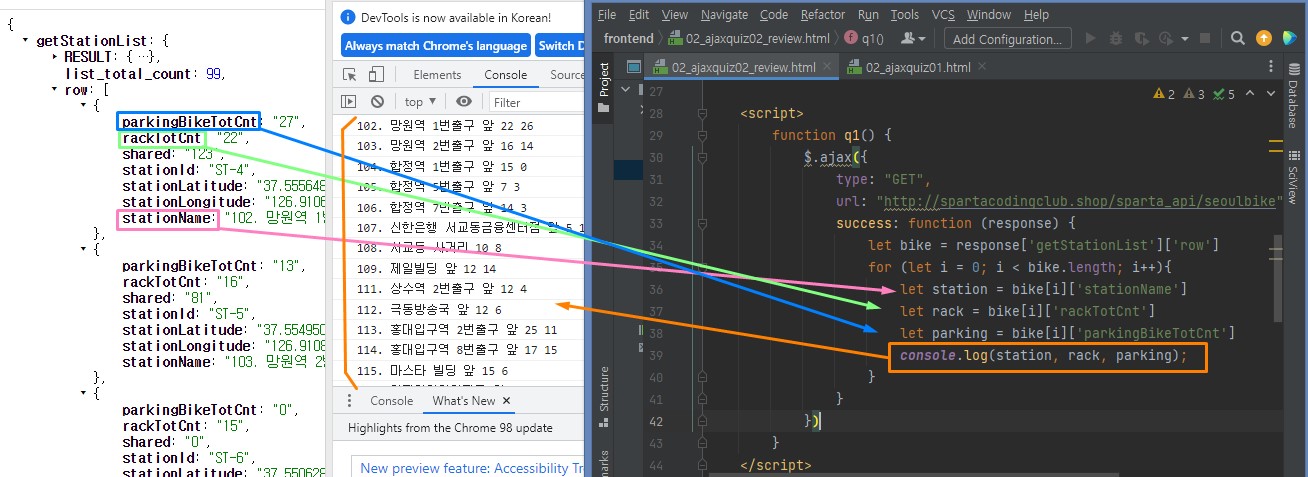
Task: Select the 02_ajaxquiz01.html editor tab
Action: [x=918, y=67]
